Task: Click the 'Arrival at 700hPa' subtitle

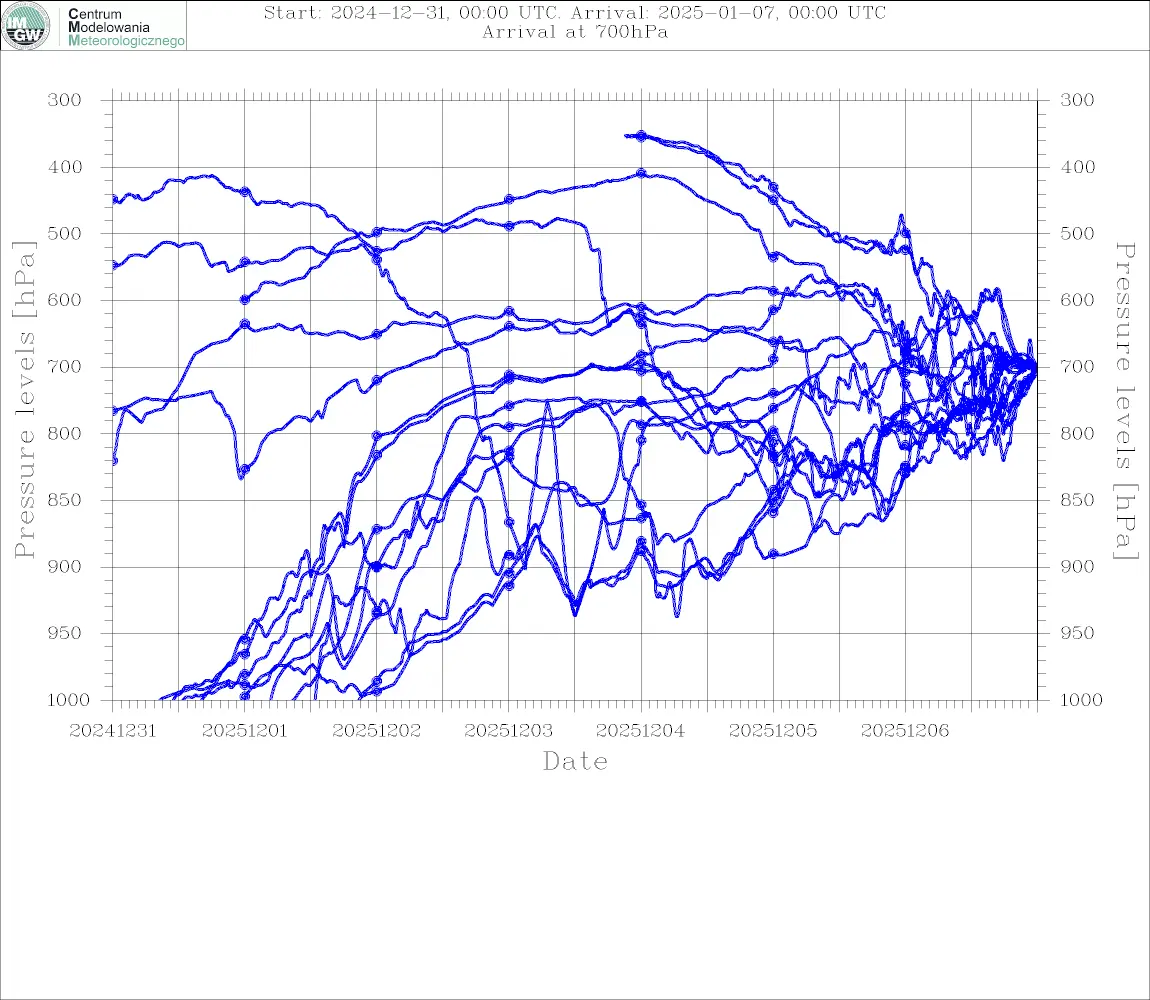Action: click(575, 32)
